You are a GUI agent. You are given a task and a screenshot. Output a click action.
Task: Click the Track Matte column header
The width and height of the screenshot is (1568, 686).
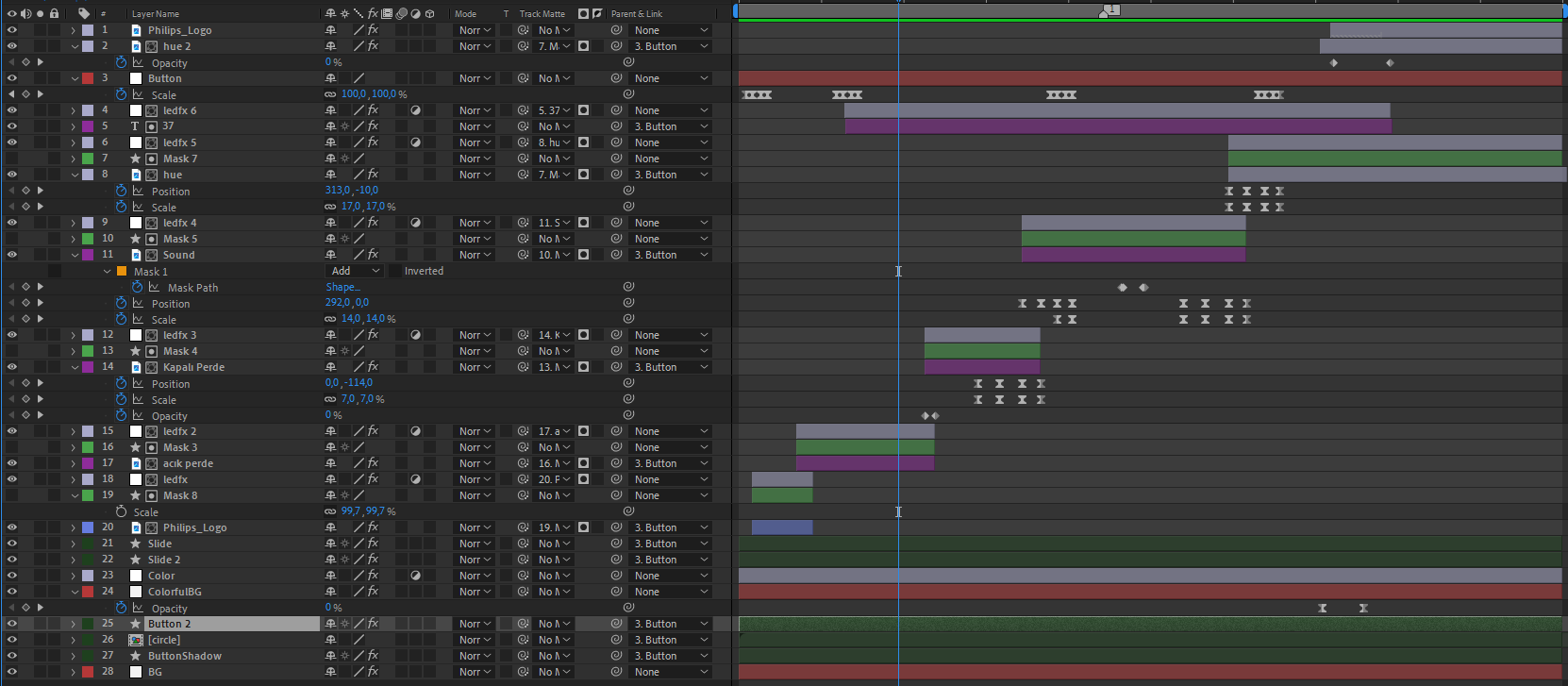pos(542,14)
